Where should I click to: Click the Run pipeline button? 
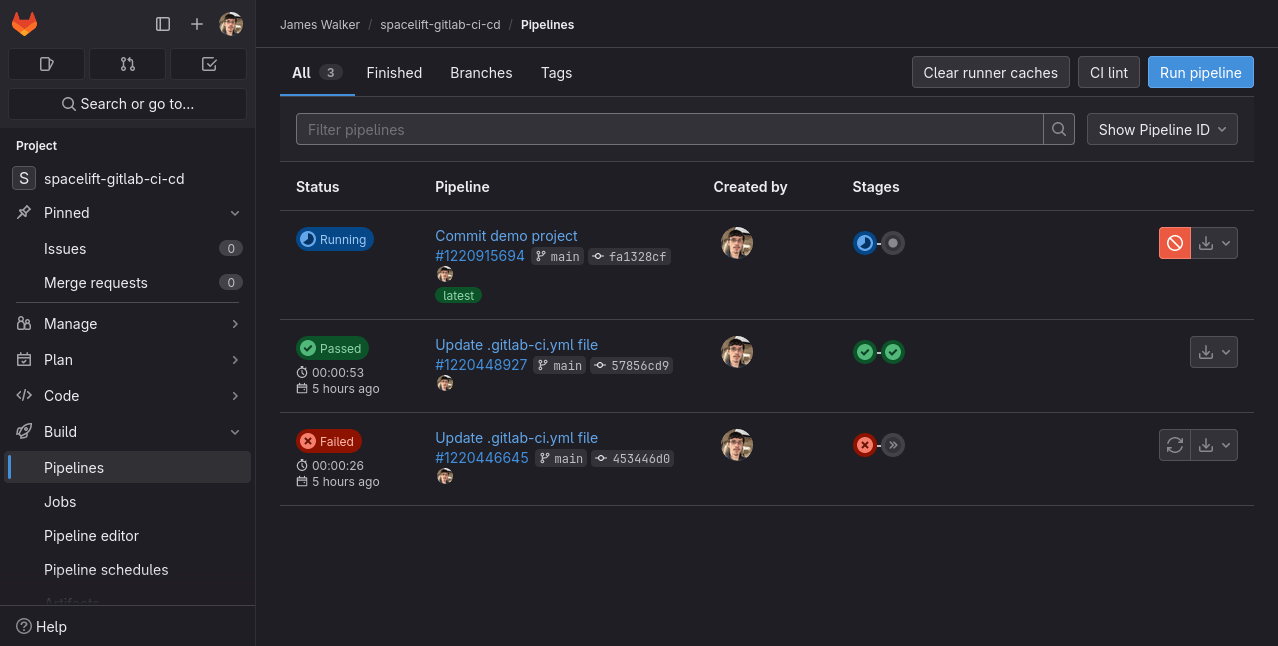click(1200, 71)
